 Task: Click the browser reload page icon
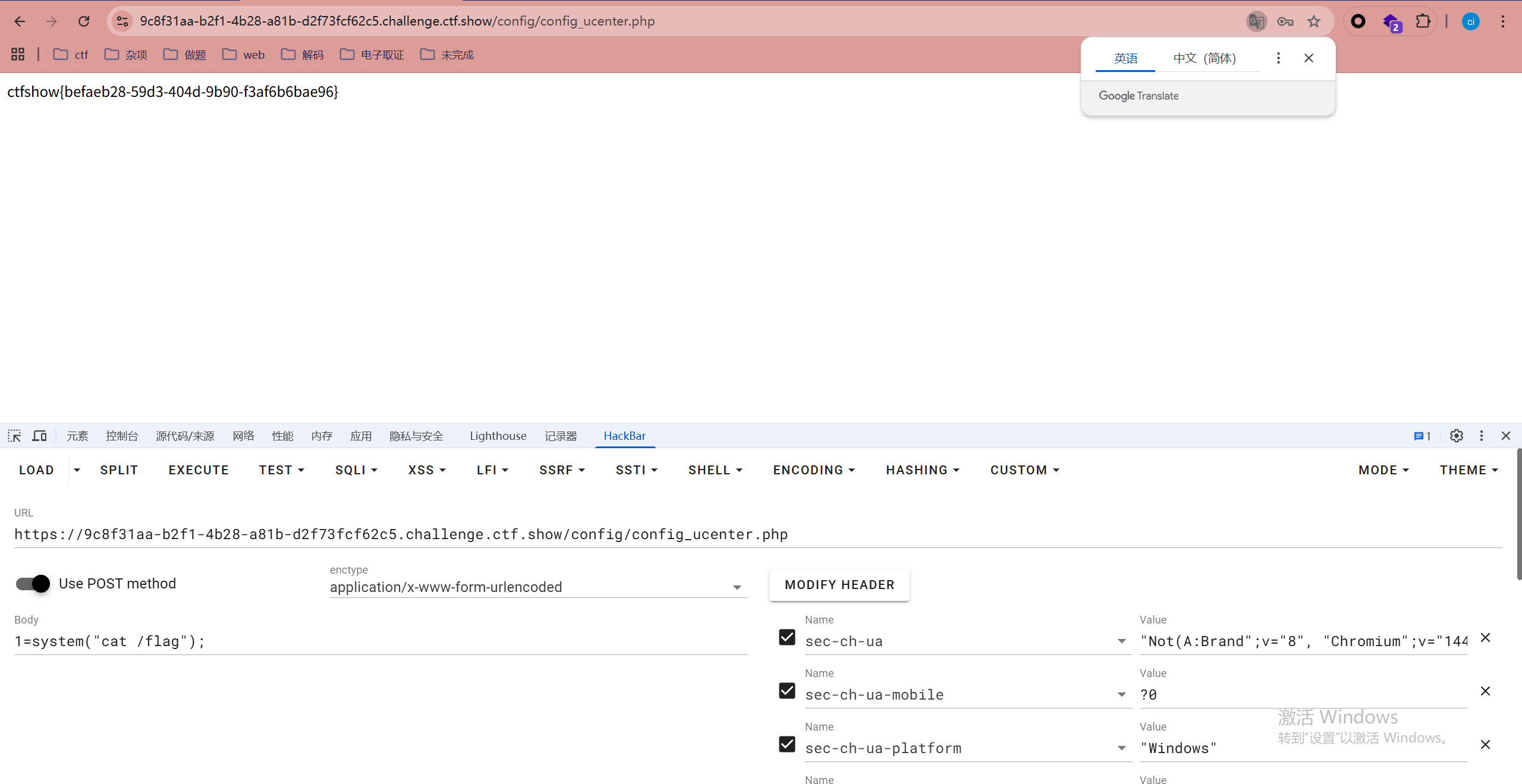point(84,21)
